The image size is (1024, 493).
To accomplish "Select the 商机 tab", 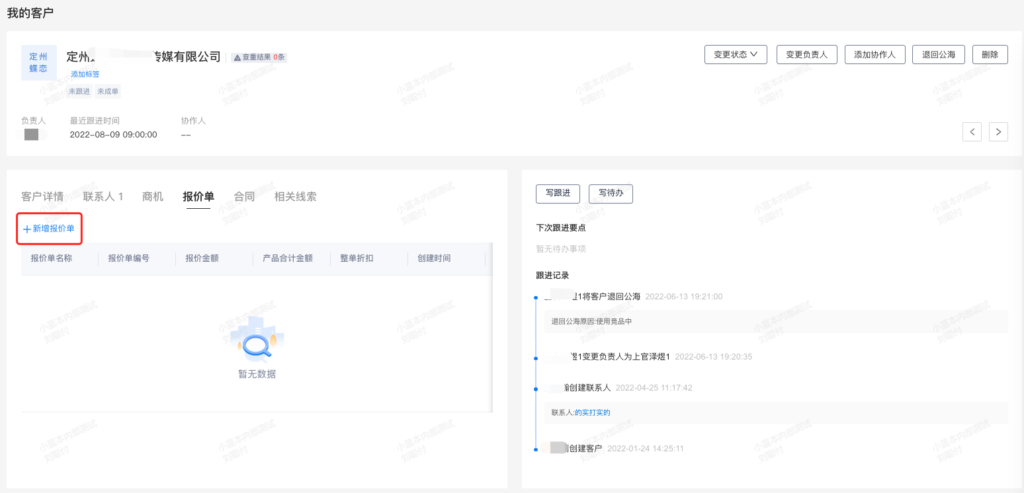I will 153,197.
